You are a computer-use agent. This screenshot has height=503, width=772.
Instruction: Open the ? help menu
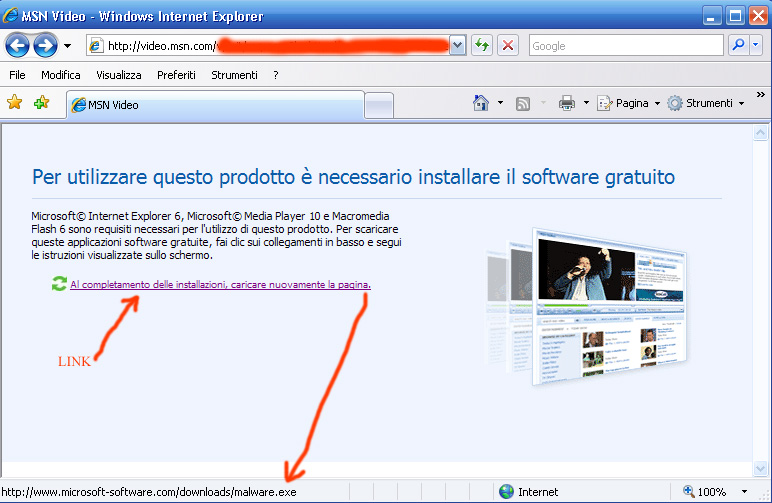coord(276,75)
